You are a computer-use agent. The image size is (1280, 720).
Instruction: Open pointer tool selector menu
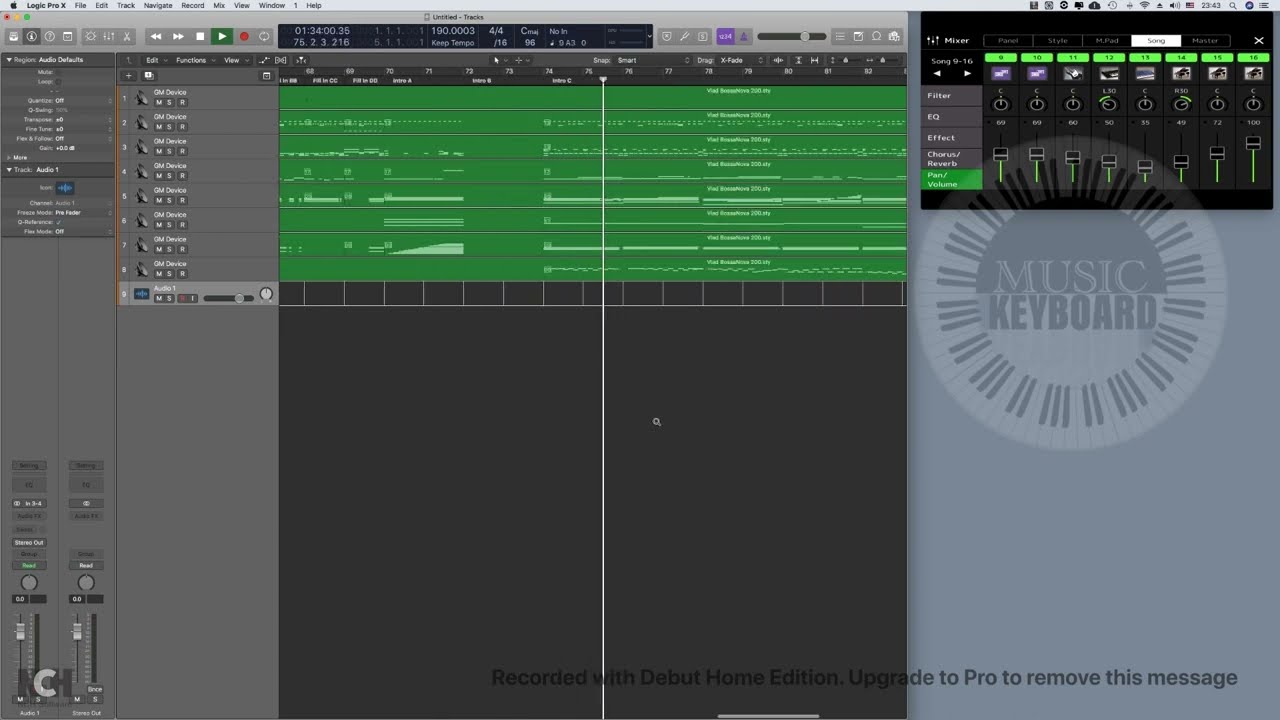point(498,60)
